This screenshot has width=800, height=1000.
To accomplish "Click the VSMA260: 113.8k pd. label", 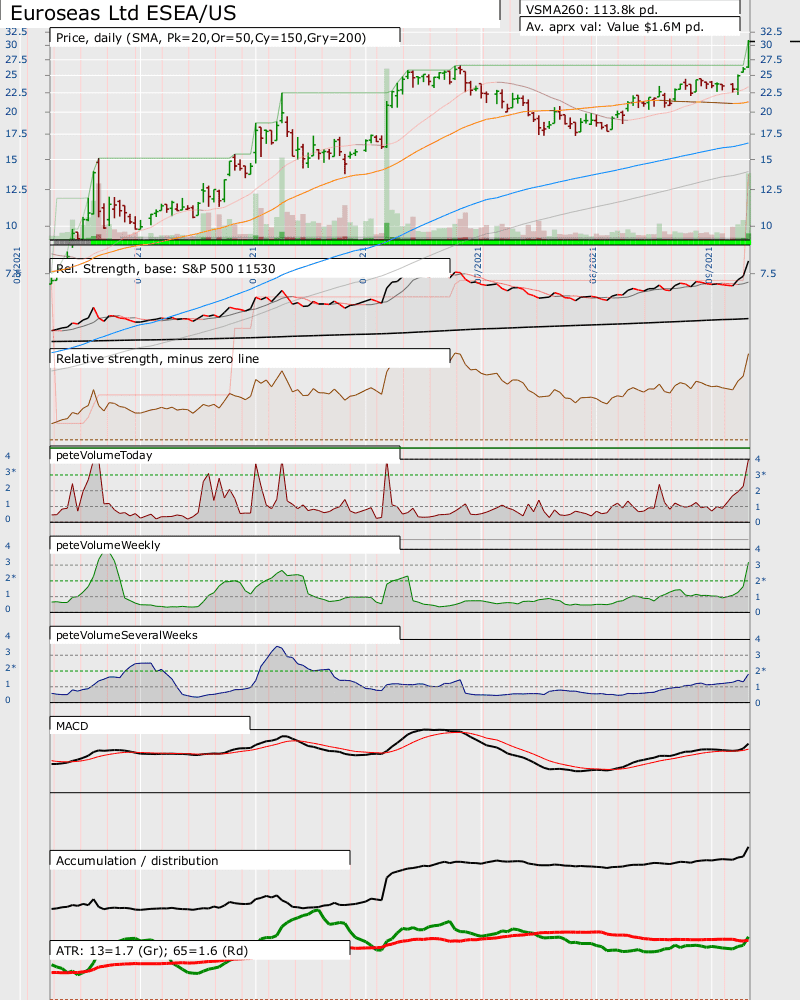I will tap(591, 10).
